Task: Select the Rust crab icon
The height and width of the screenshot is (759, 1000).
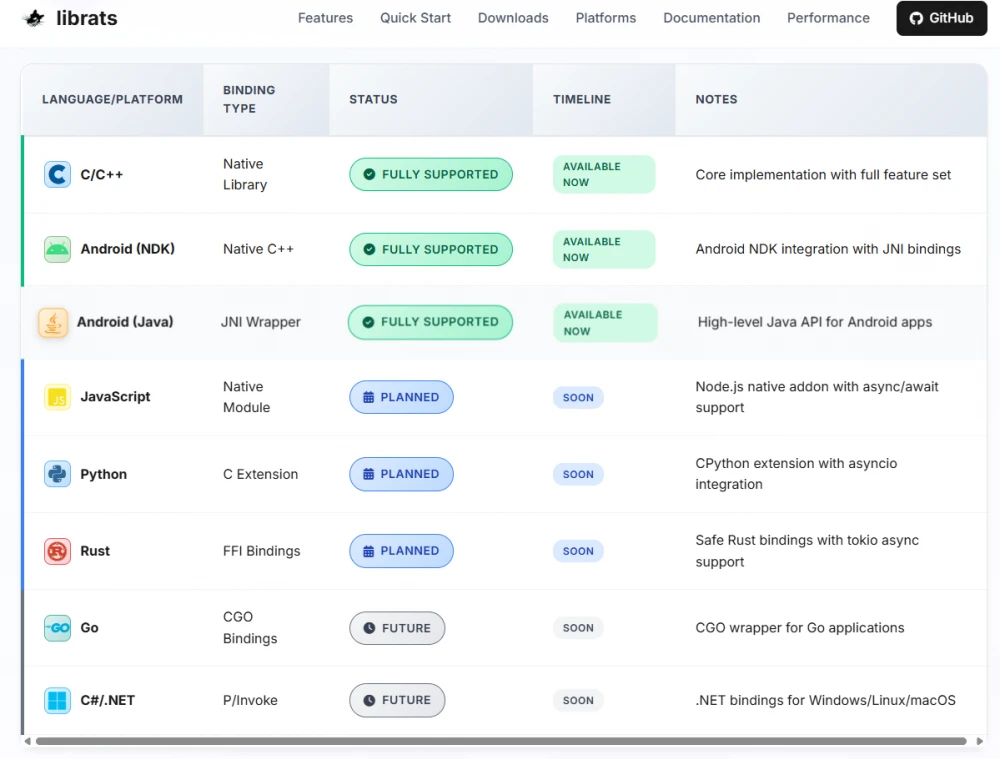Action: (57, 551)
